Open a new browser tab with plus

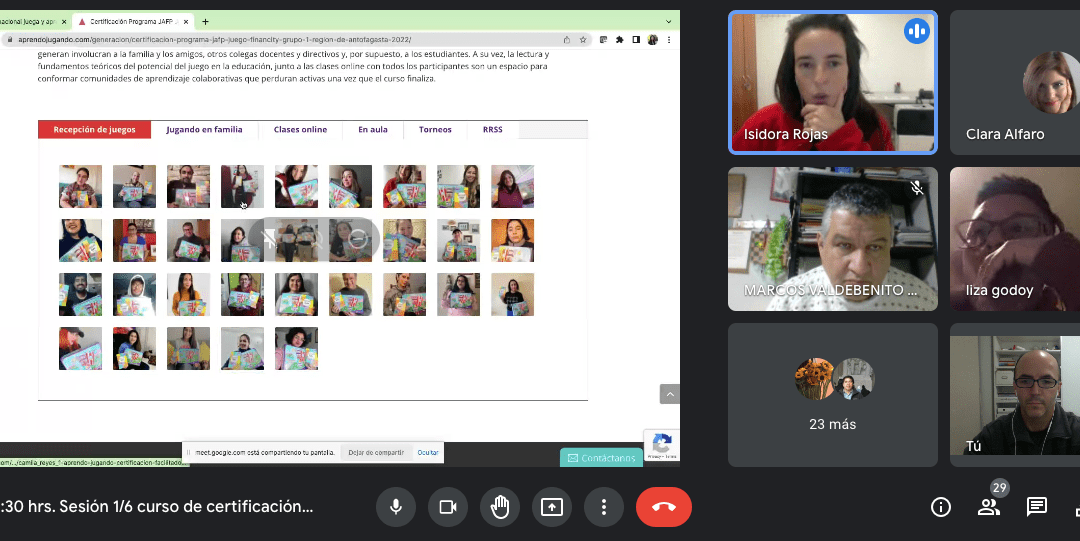205,21
